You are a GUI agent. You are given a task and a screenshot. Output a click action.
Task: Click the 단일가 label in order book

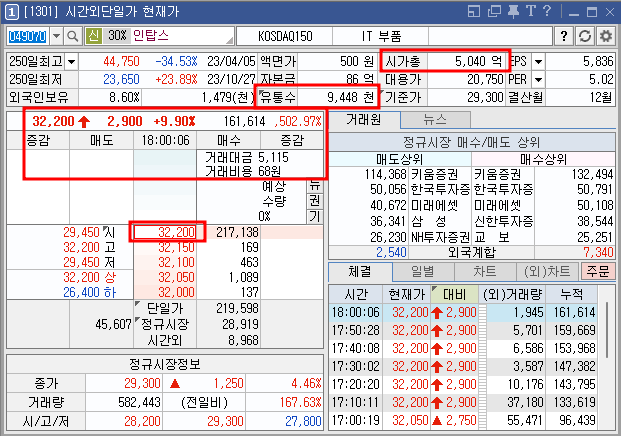point(165,308)
